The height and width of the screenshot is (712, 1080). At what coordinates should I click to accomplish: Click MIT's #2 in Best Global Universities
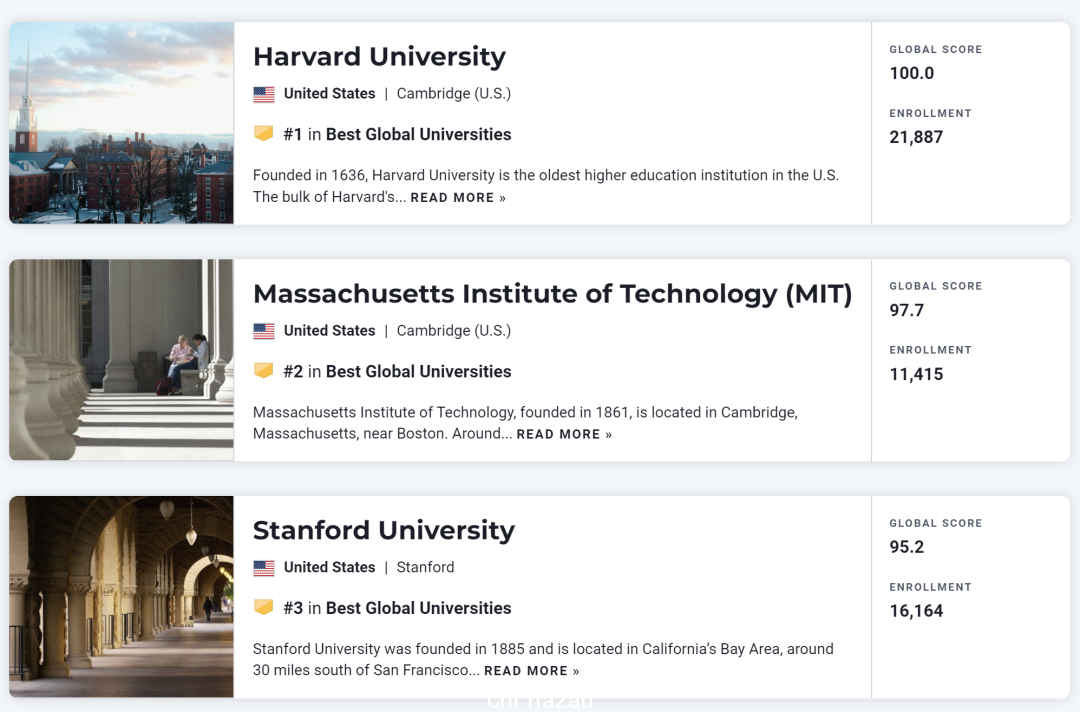tap(397, 371)
